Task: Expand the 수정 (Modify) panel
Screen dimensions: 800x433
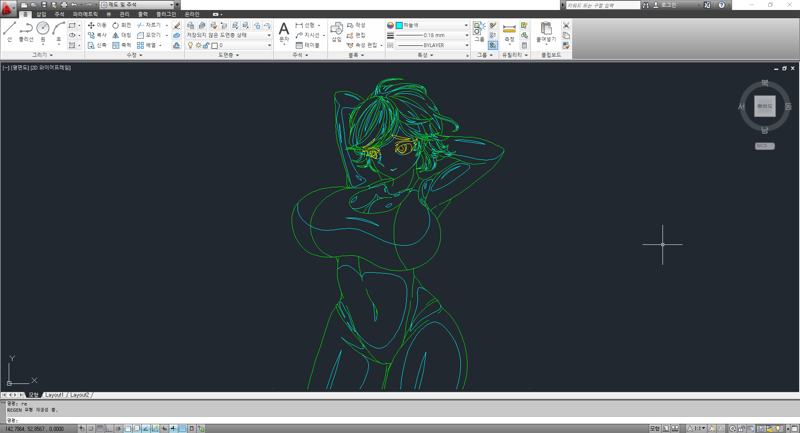Action: point(134,55)
